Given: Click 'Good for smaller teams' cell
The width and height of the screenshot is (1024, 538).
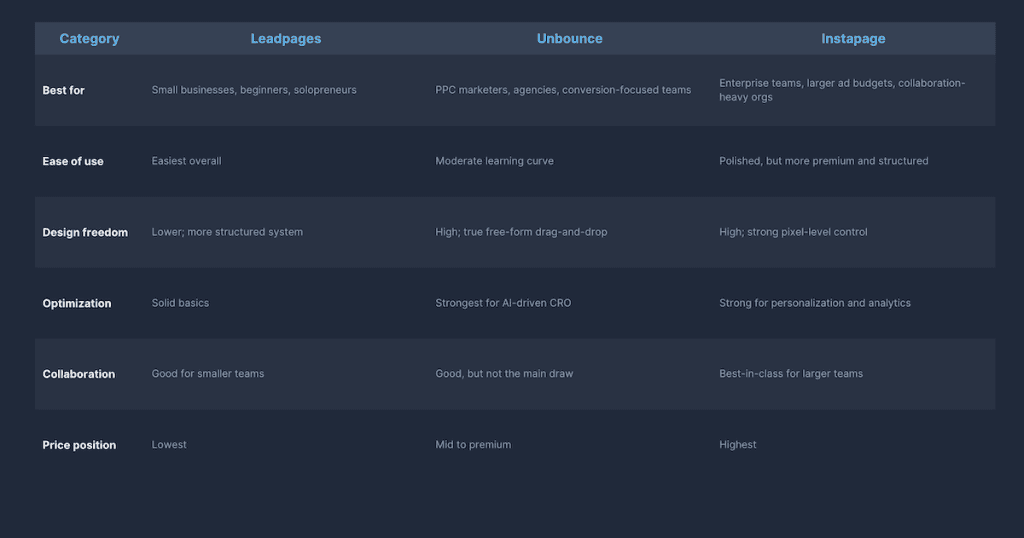Looking at the screenshot, I should (208, 373).
